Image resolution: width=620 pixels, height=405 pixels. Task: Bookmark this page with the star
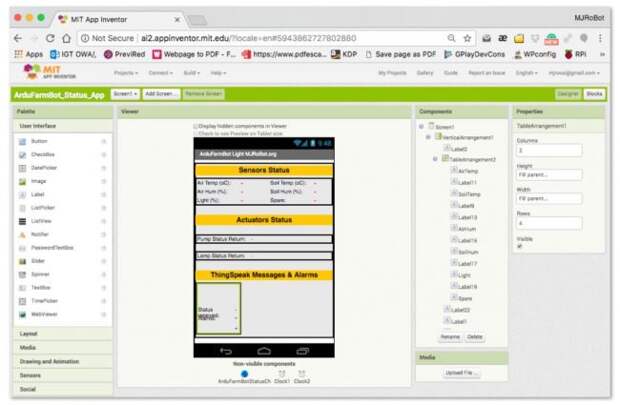[467, 38]
